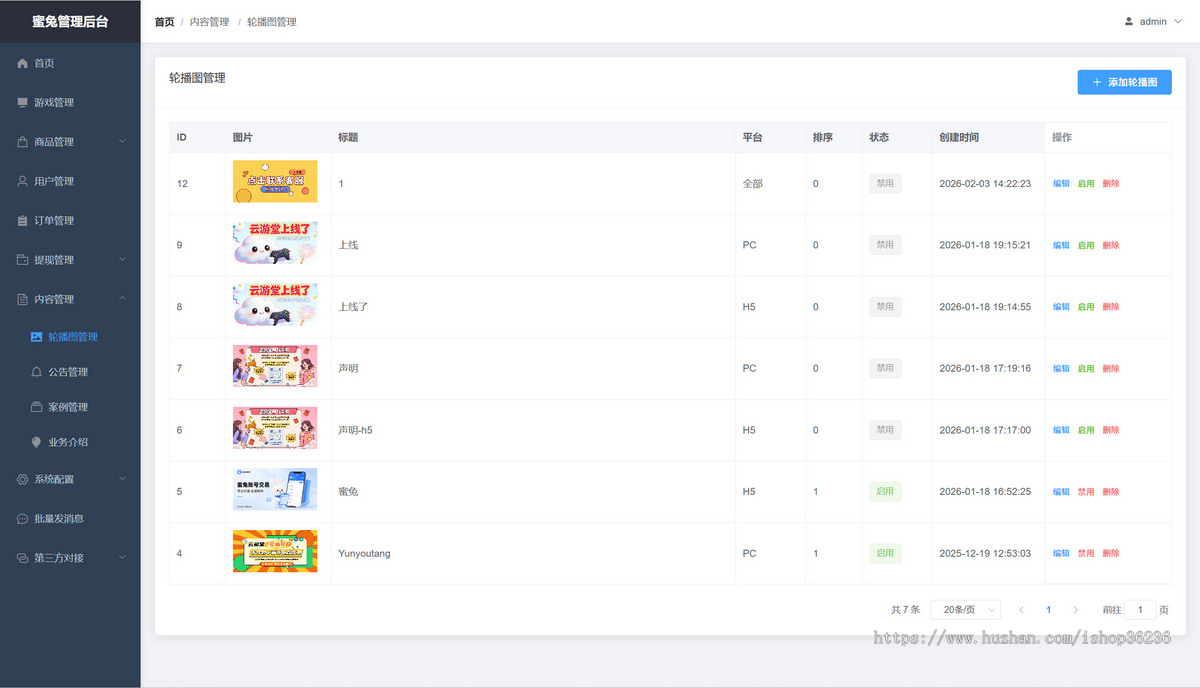
Task: Go to 首页 via the breadcrumb
Action: [164, 22]
